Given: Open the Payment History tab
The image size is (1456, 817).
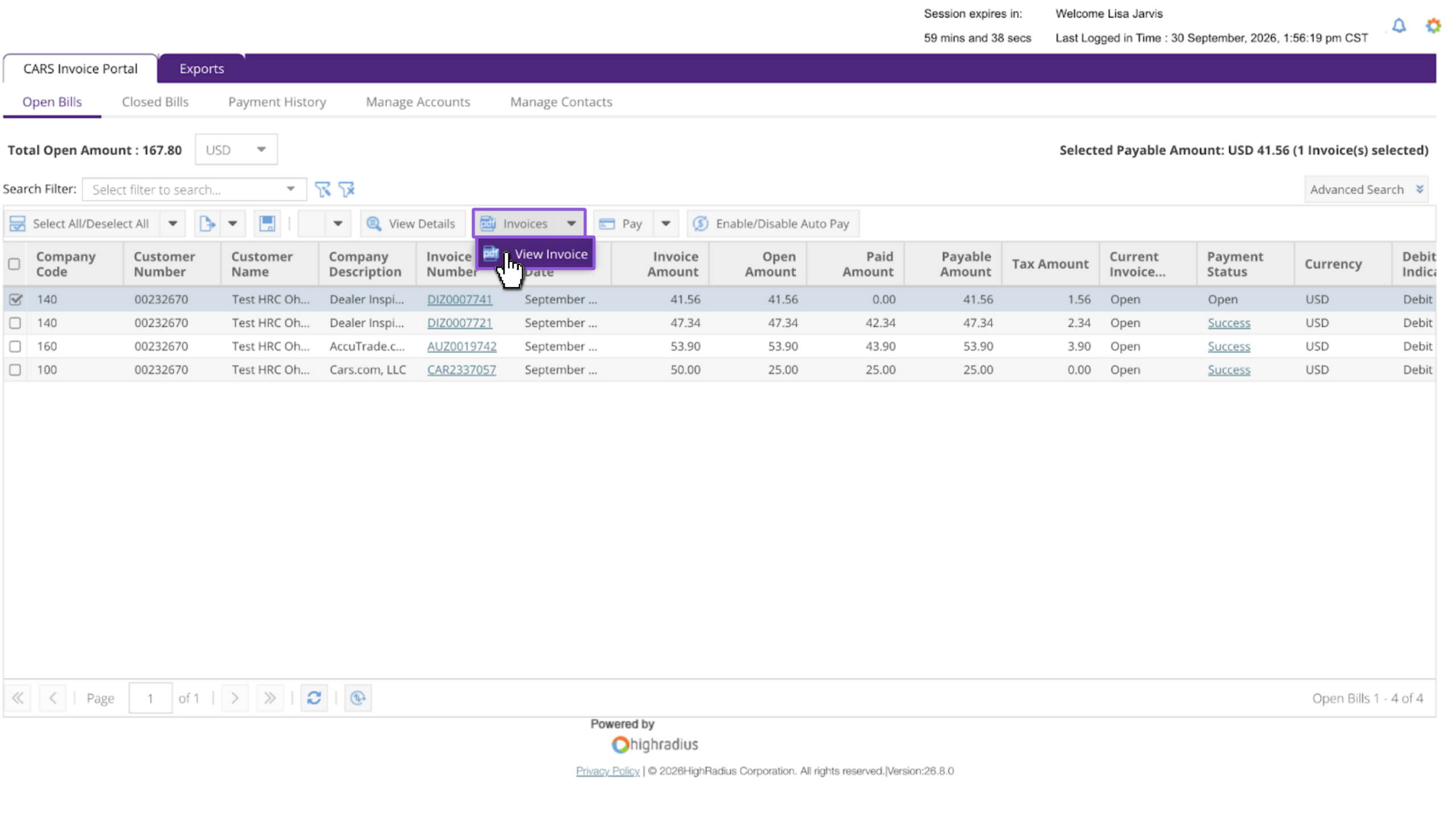Looking at the screenshot, I should point(277,102).
